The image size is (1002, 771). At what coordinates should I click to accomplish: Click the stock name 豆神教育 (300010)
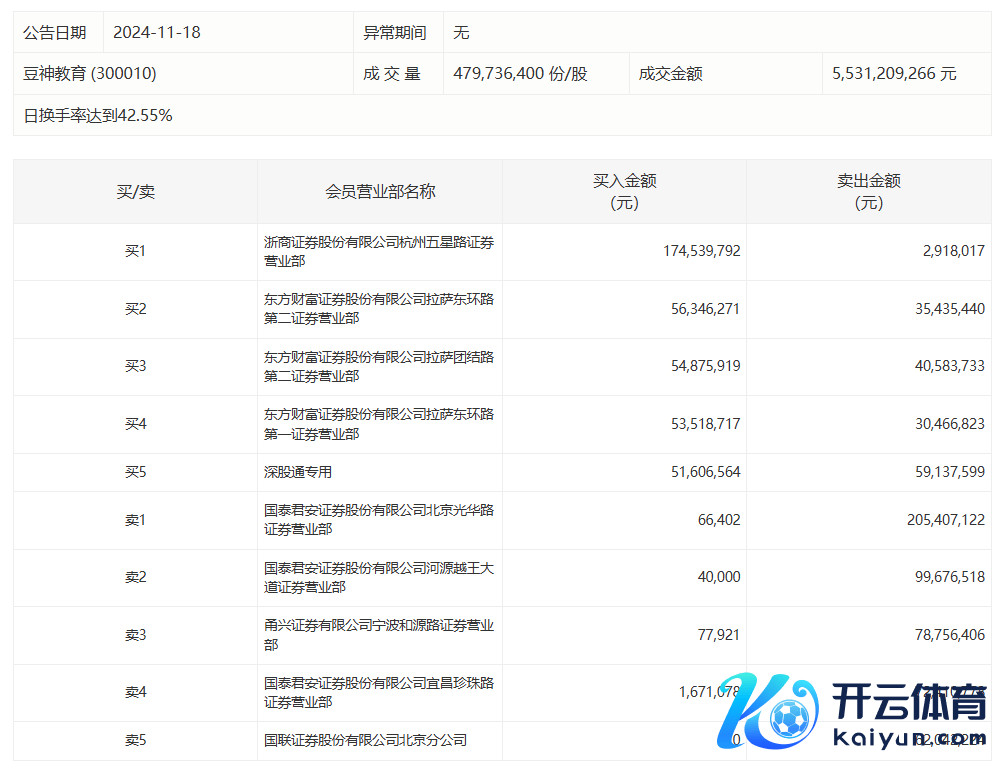[x=90, y=74]
